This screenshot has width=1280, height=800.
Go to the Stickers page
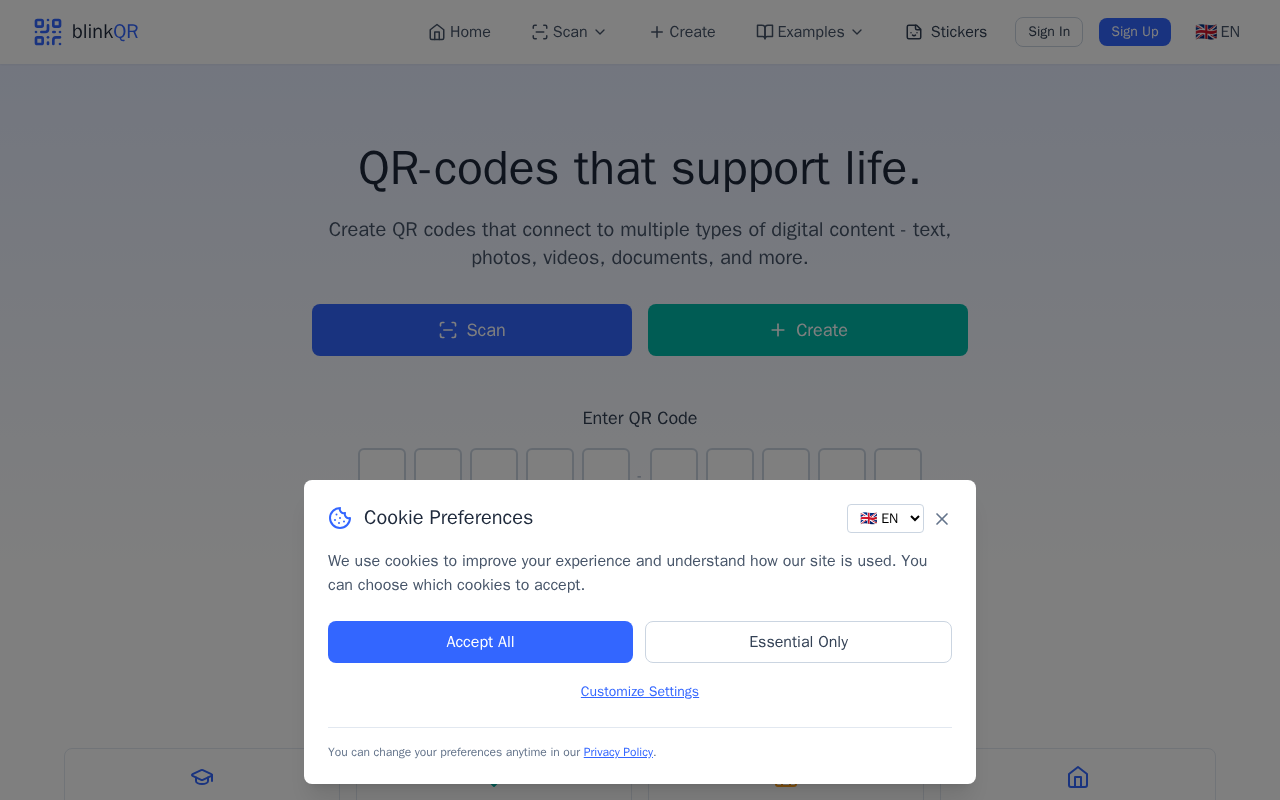958,32
